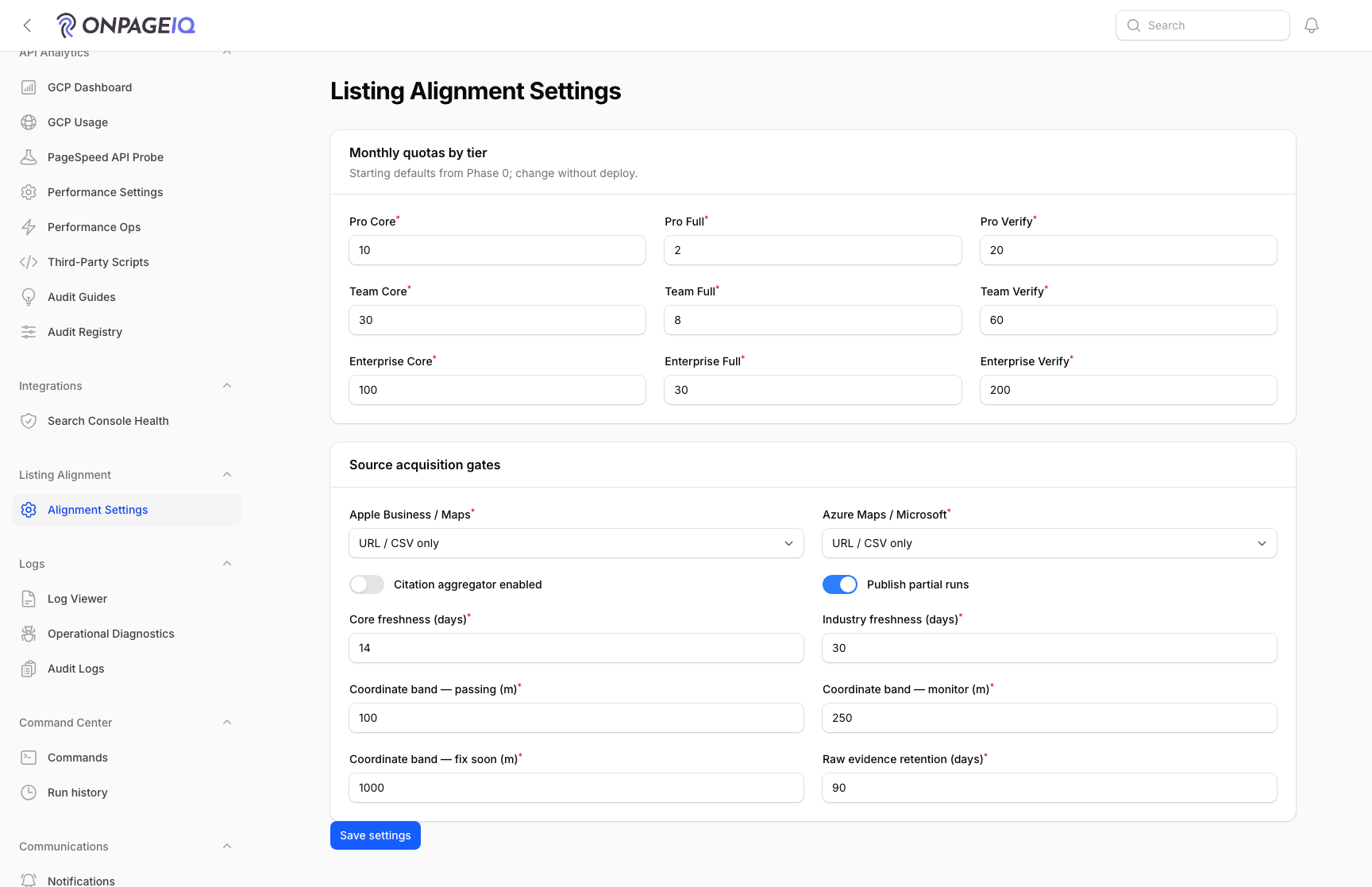Click the back arrow icon
Viewport: 1372px width, 887px height.
[x=27, y=25]
